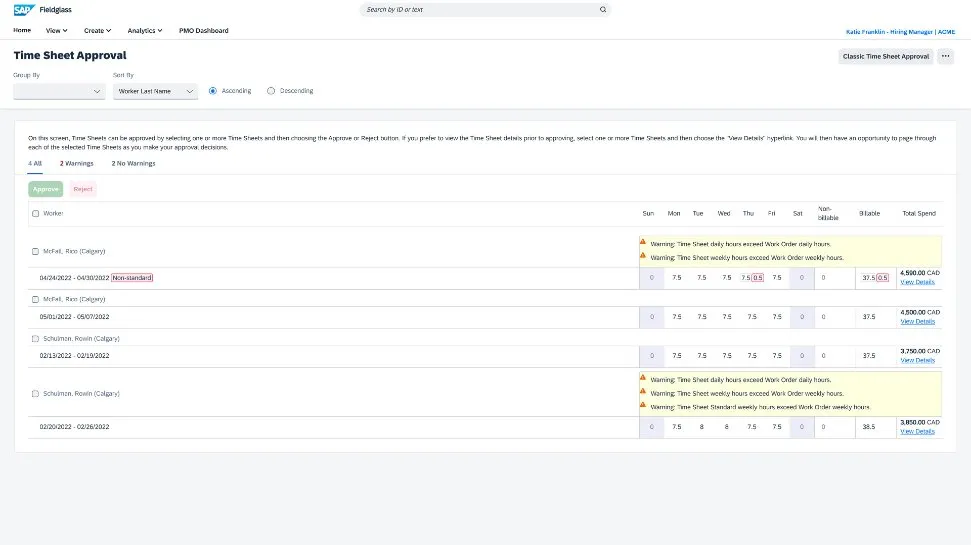
Task: Select the Ascending radio button
Action: [x=213, y=91]
